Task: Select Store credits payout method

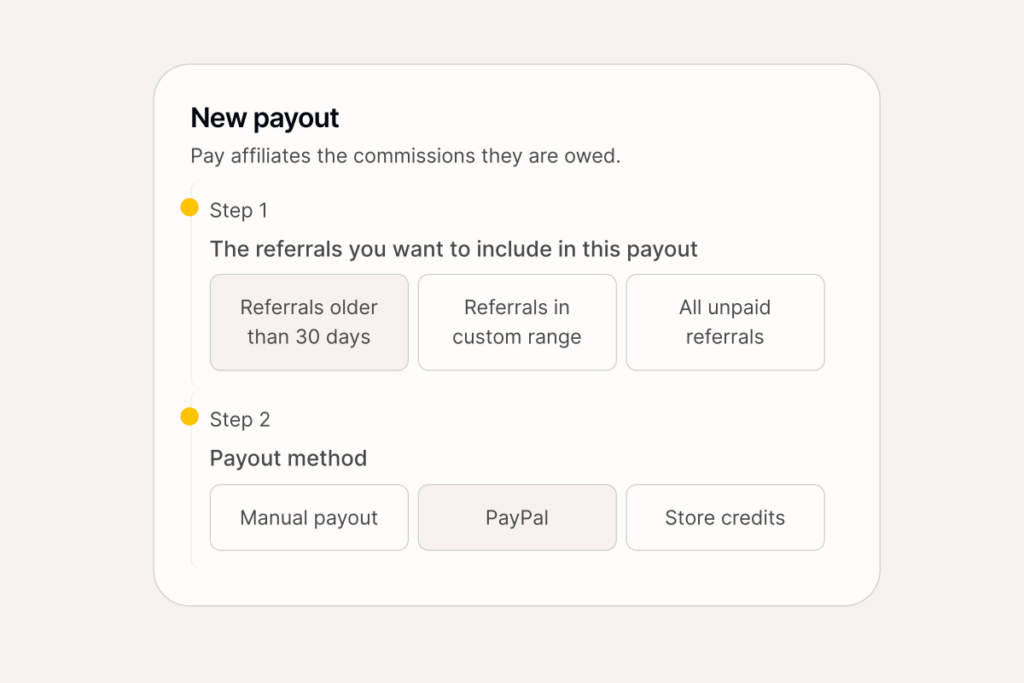Action: click(725, 517)
